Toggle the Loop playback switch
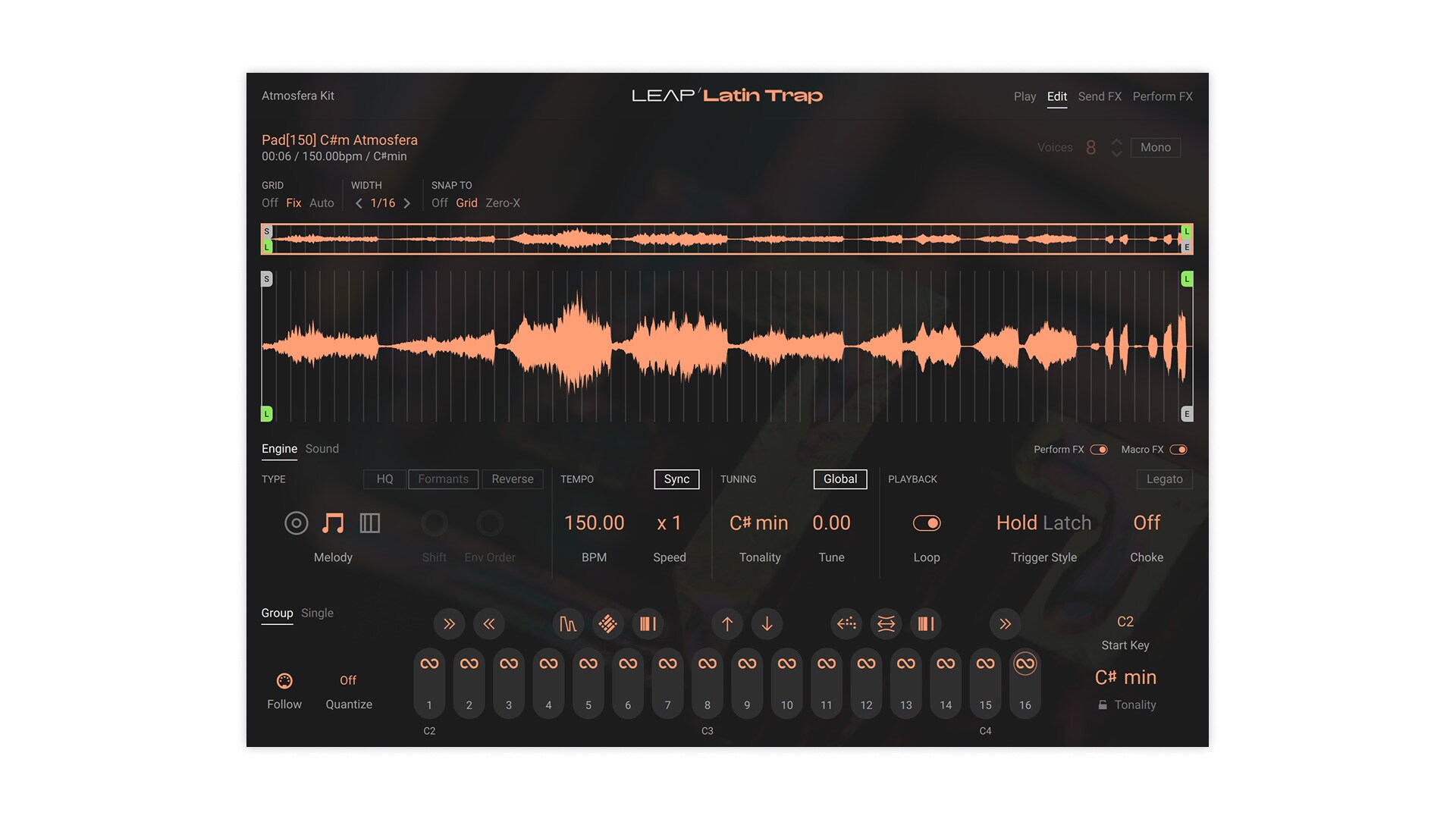1456x819 pixels. tap(926, 523)
